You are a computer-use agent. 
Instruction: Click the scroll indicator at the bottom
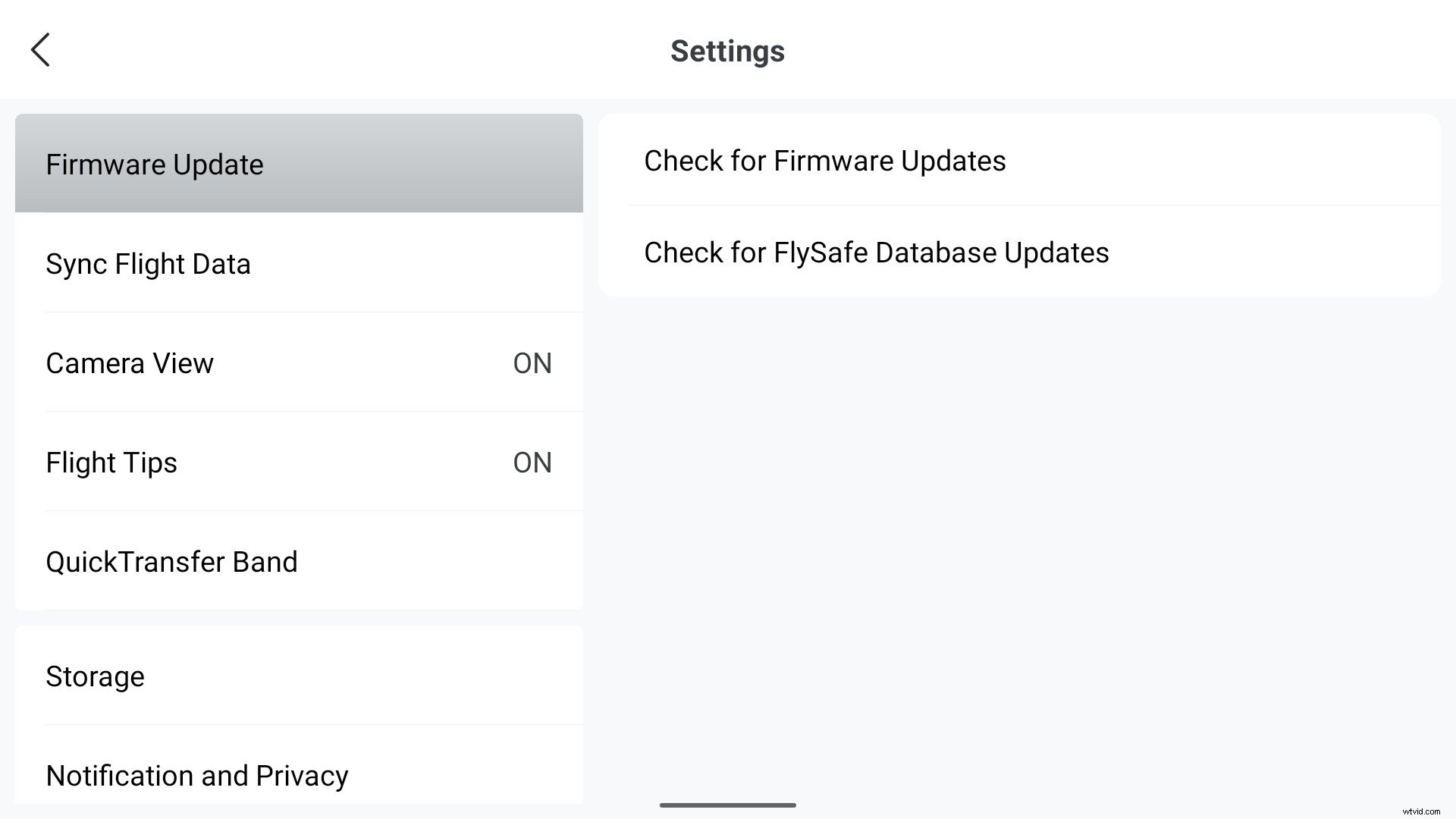726,806
